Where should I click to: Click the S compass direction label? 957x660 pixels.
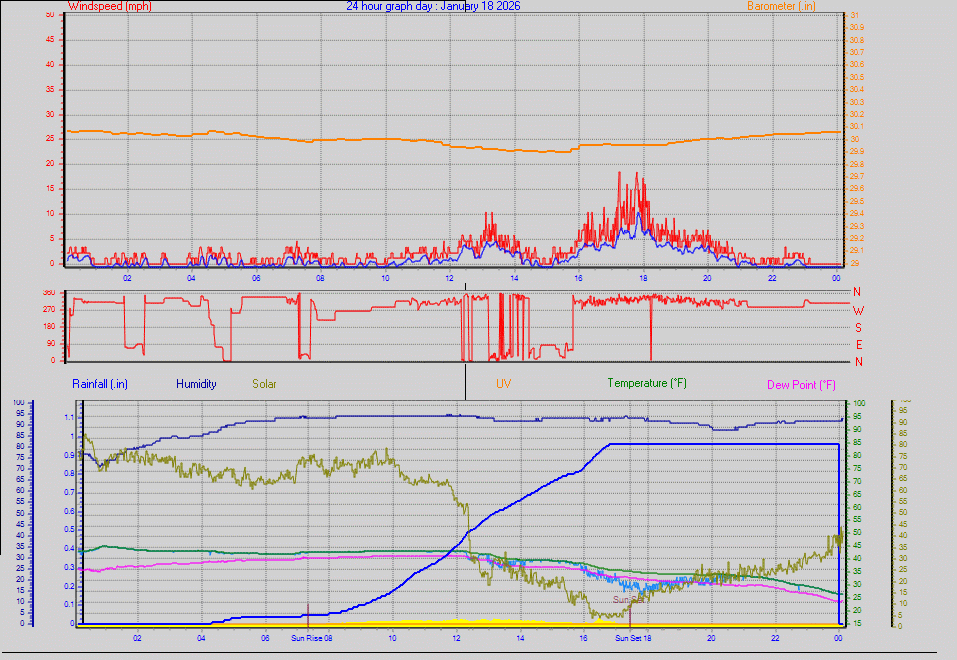(x=857, y=327)
